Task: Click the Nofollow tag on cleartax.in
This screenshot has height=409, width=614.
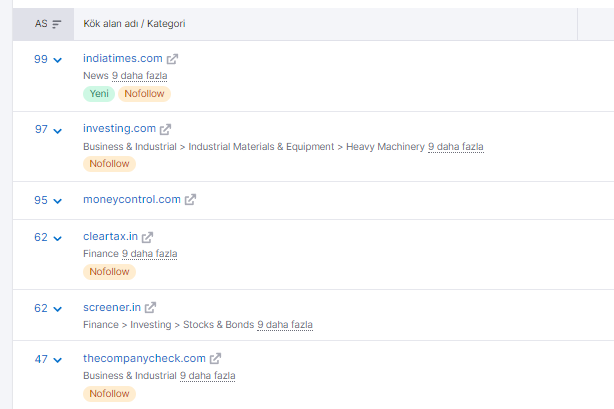Action: tap(109, 272)
